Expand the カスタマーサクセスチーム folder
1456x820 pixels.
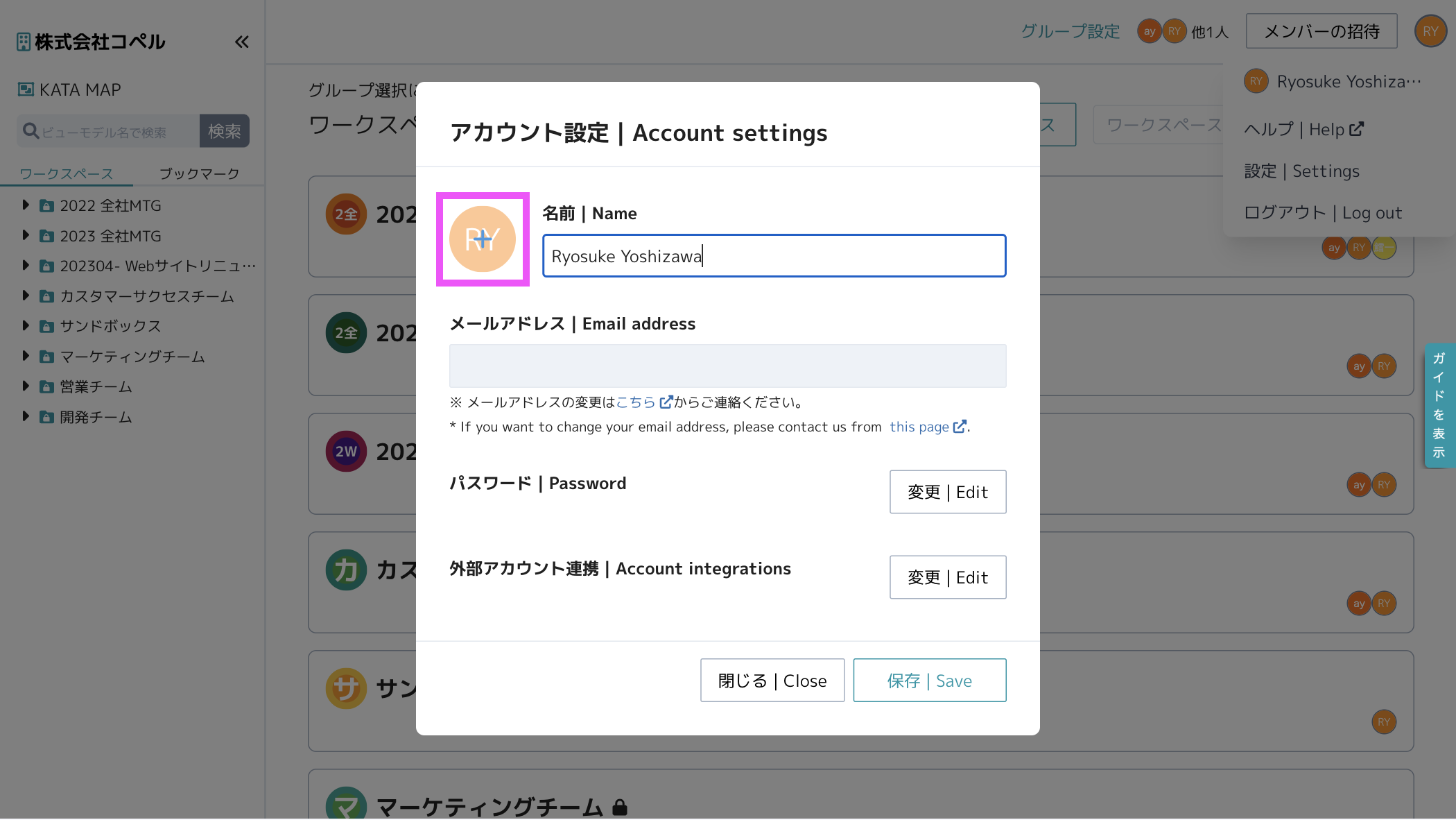coord(26,296)
